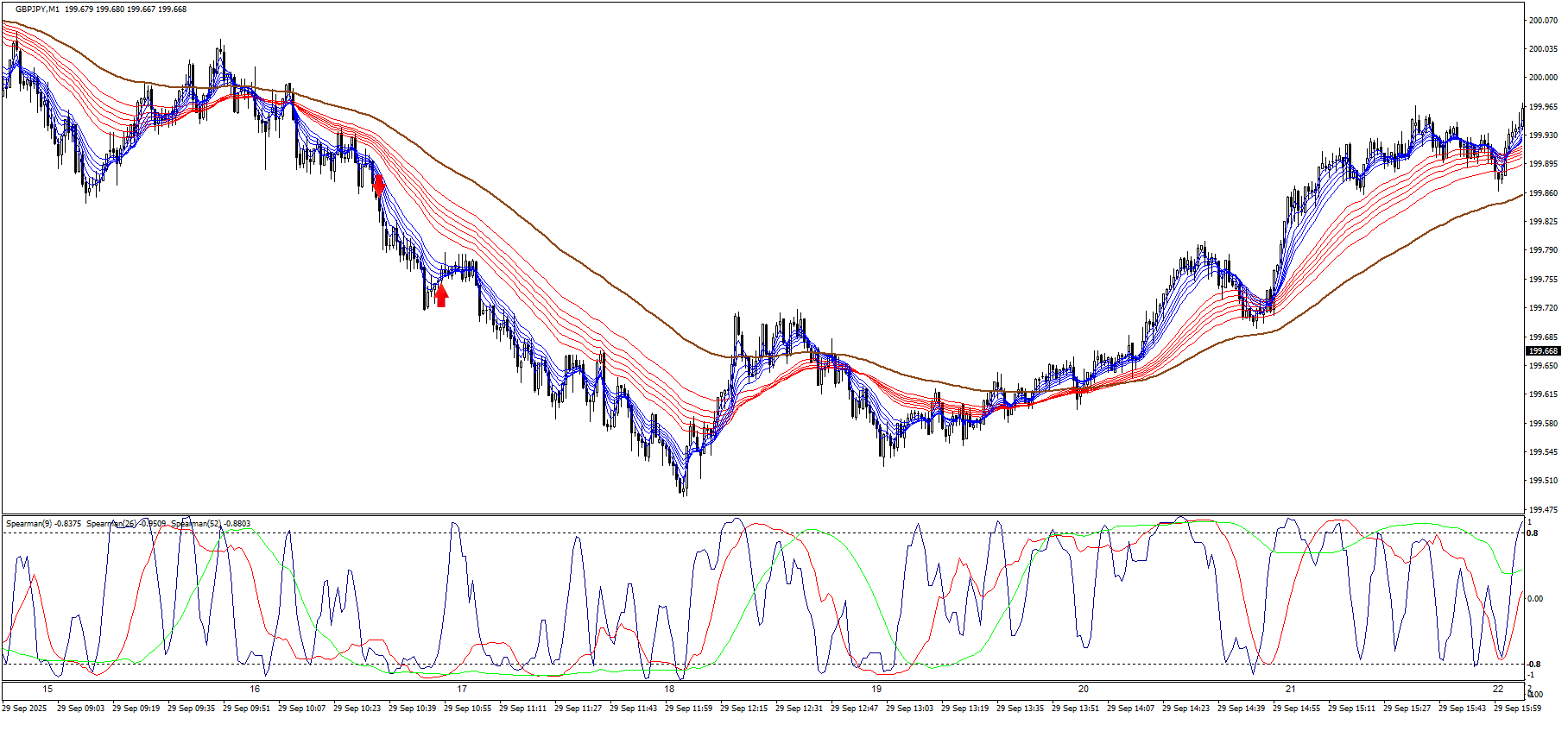Select hour marker 22 in bottom strip
Image resolution: width=1568 pixels, height=731 pixels.
click(x=1498, y=689)
